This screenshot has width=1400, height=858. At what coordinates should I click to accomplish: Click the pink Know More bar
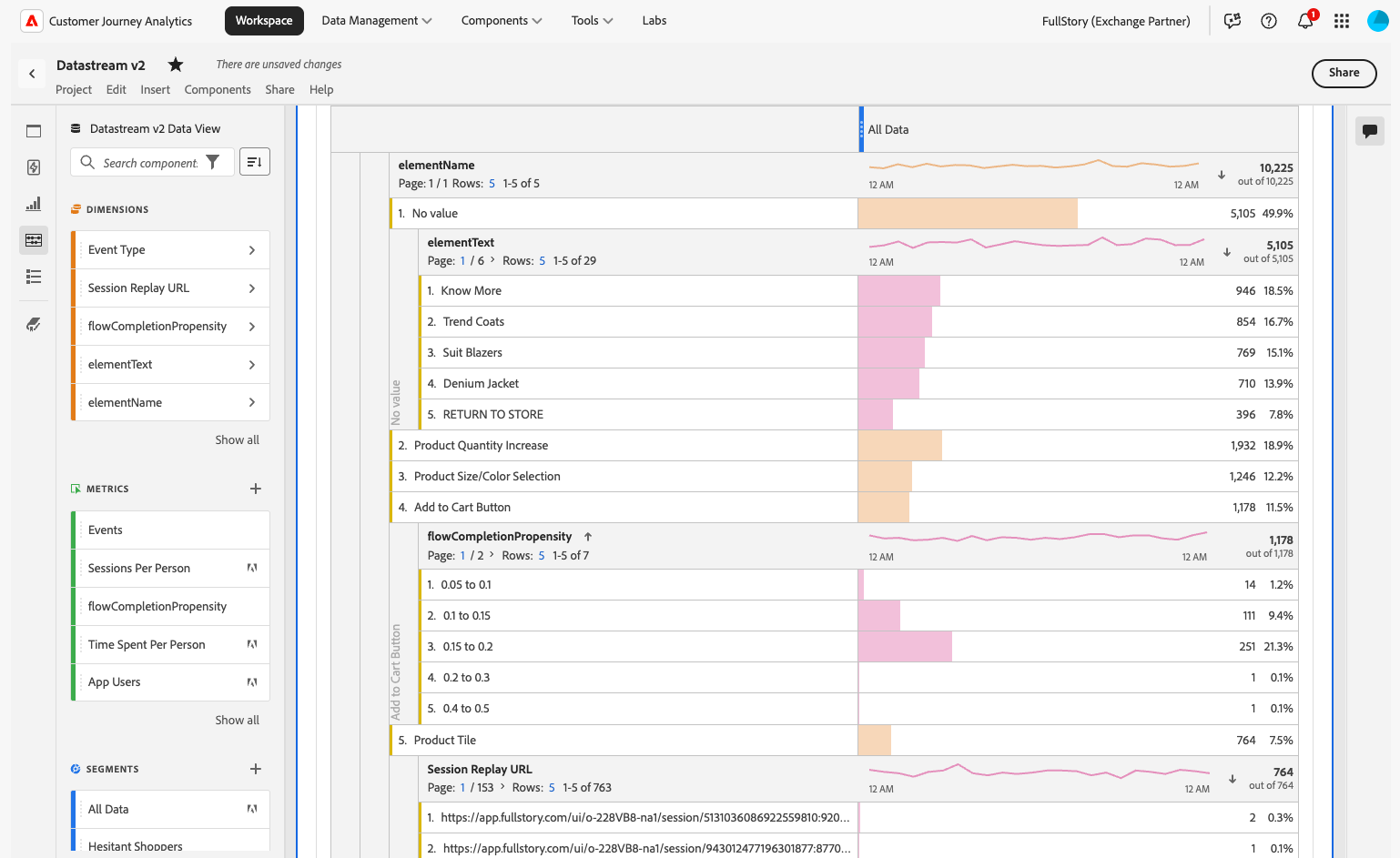898,291
